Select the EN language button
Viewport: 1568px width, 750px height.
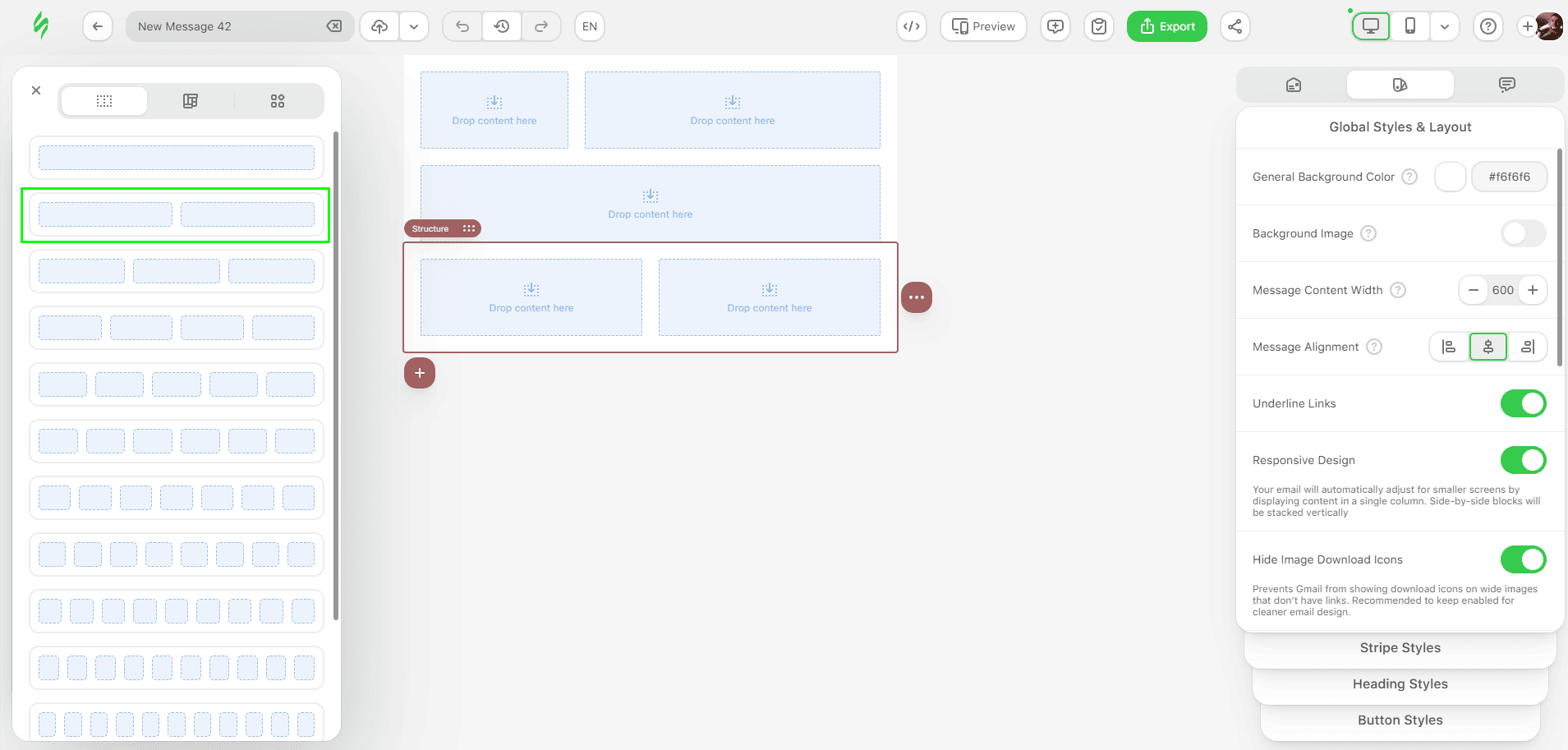pyautogui.click(x=590, y=26)
